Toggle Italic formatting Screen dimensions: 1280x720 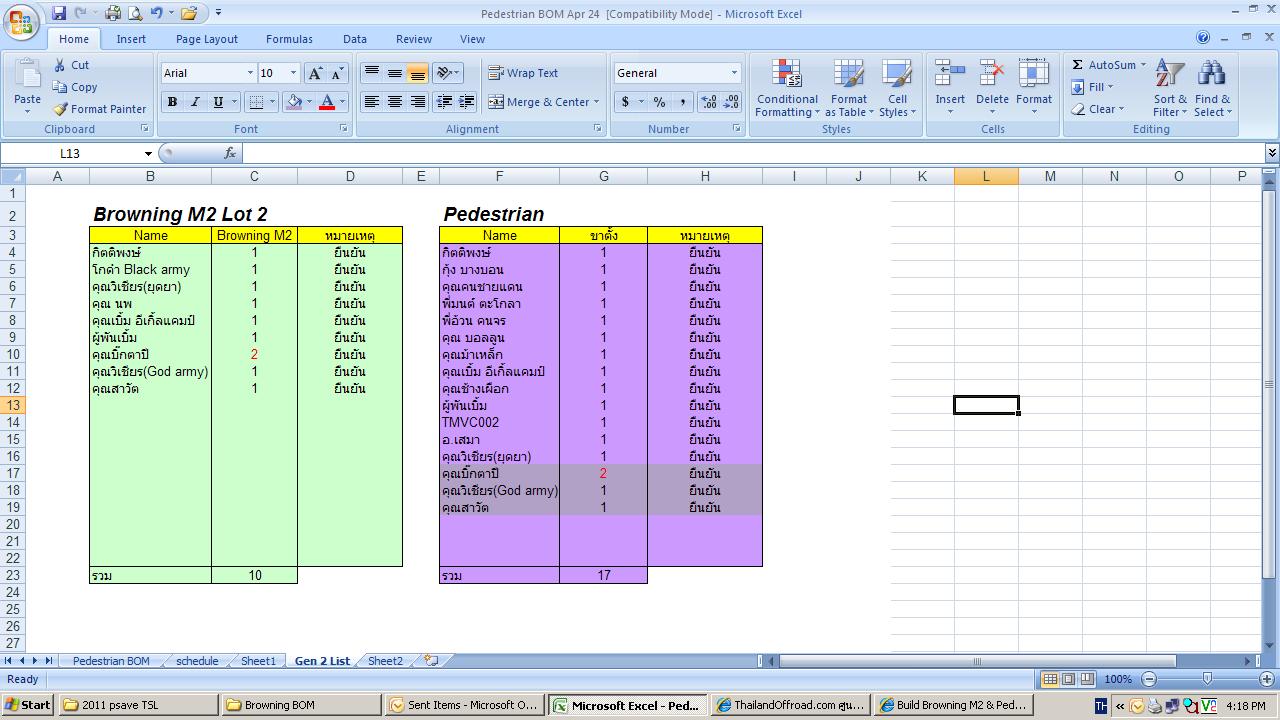click(x=194, y=102)
